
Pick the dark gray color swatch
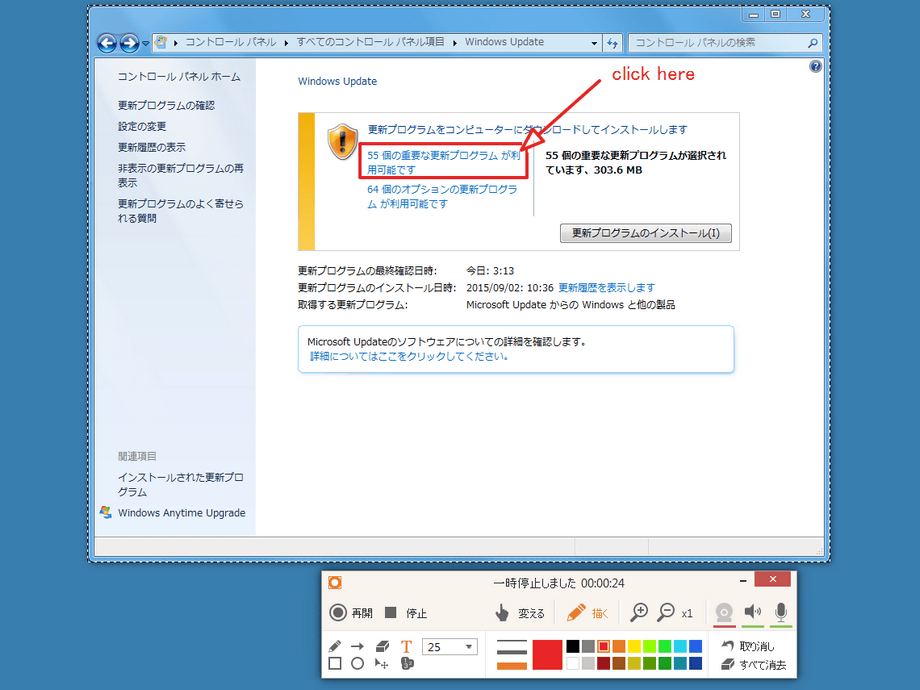(588, 647)
